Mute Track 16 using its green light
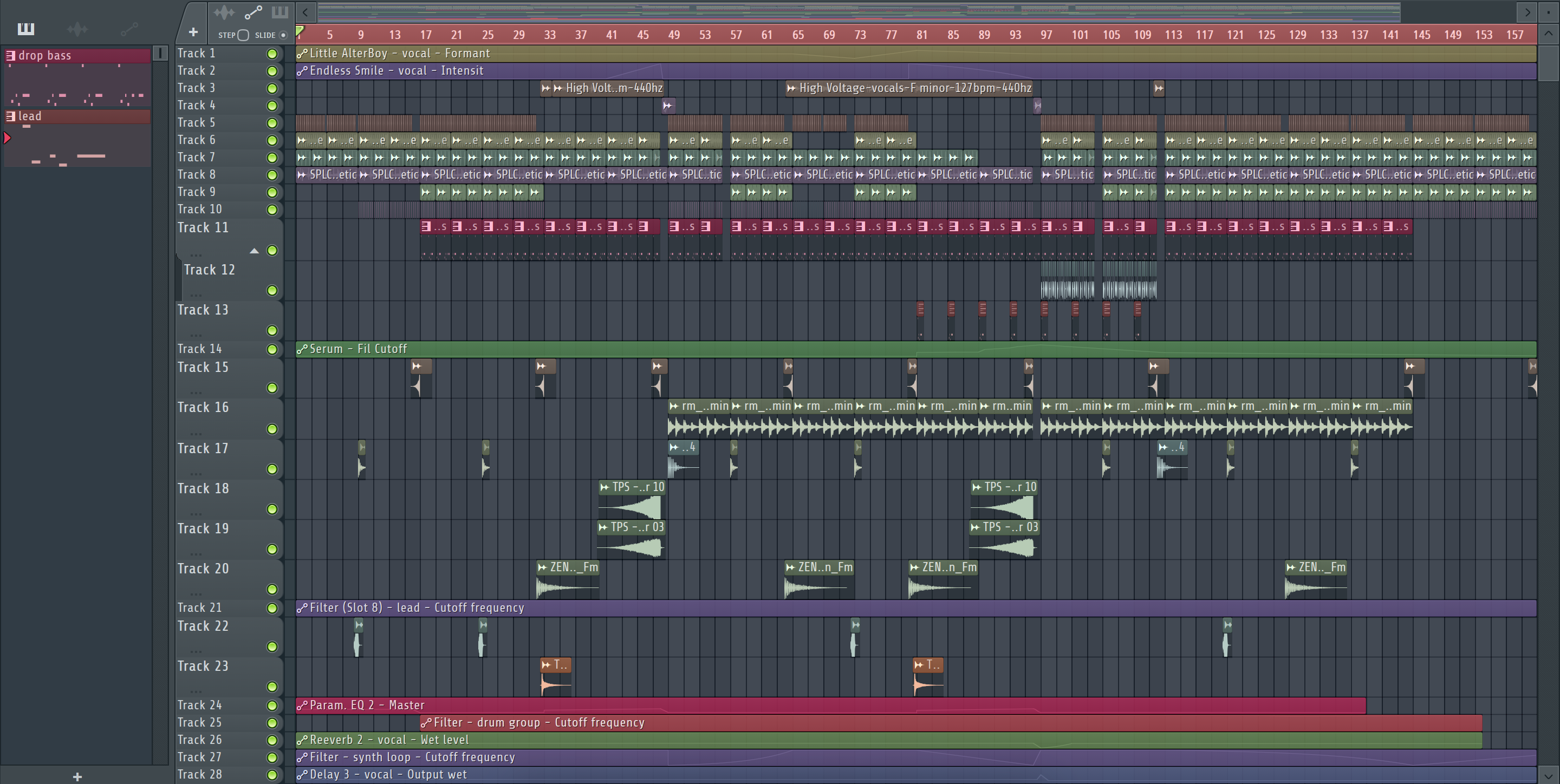 [x=272, y=429]
